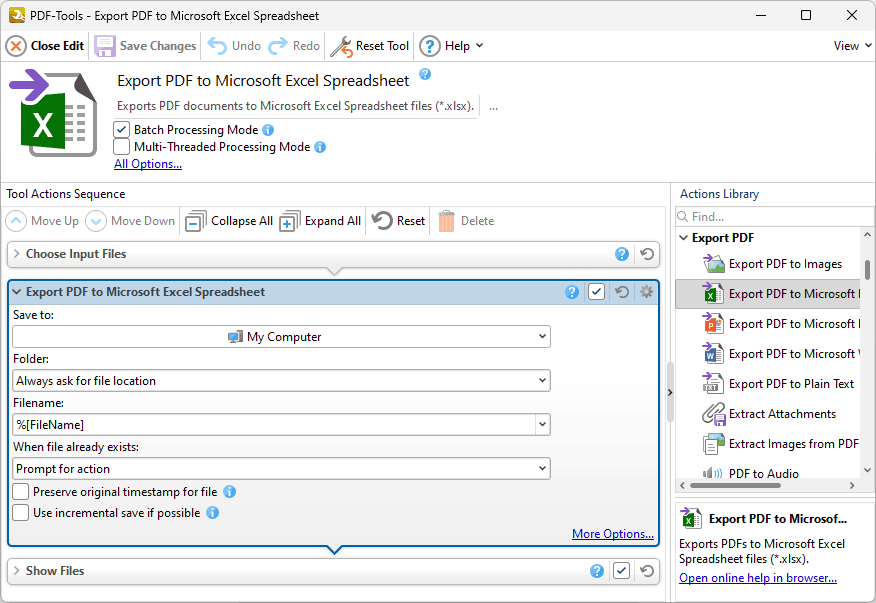The width and height of the screenshot is (876, 603).
Task: Open the All Options link
Action: pos(148,164)
